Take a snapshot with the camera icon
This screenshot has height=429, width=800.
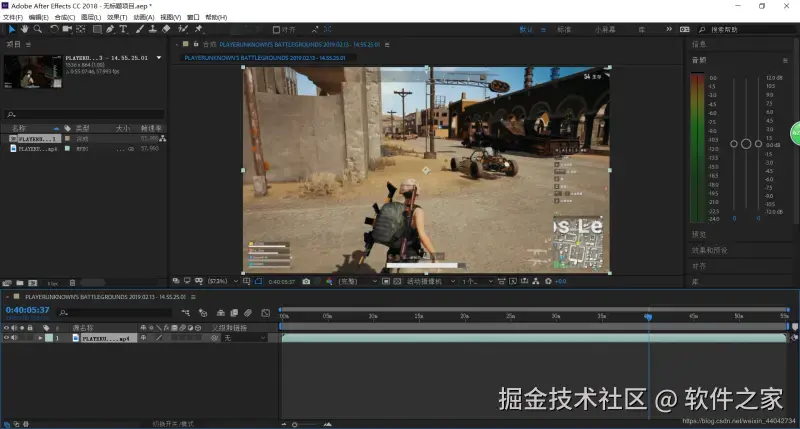pos(306,281)
